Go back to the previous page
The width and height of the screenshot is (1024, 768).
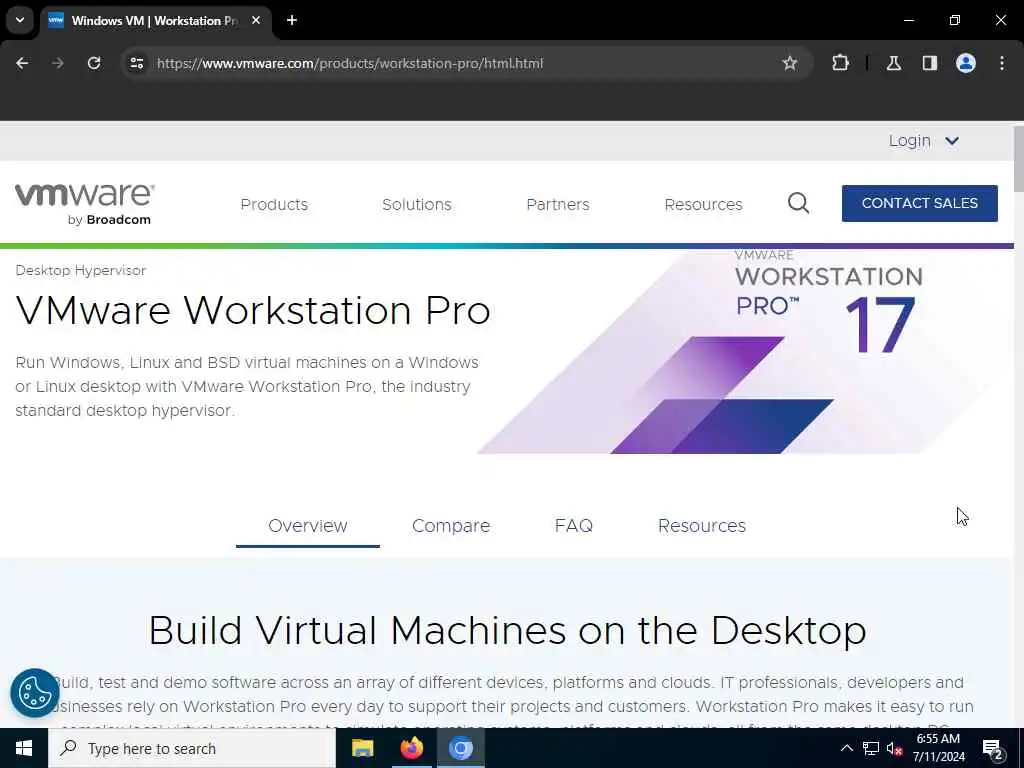click(22, 63)
